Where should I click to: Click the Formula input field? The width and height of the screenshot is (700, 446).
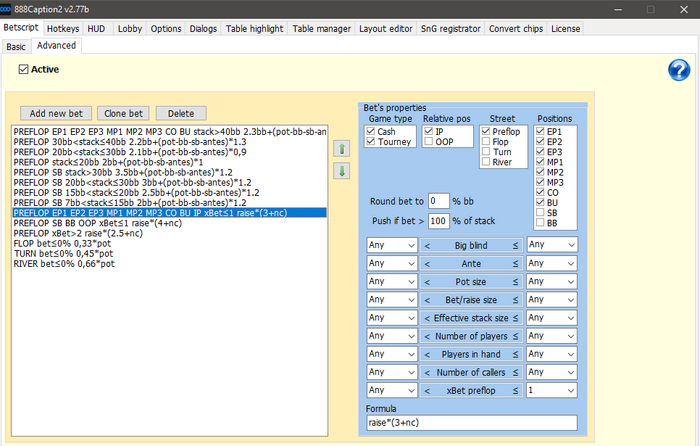click(x=471, y=424)
